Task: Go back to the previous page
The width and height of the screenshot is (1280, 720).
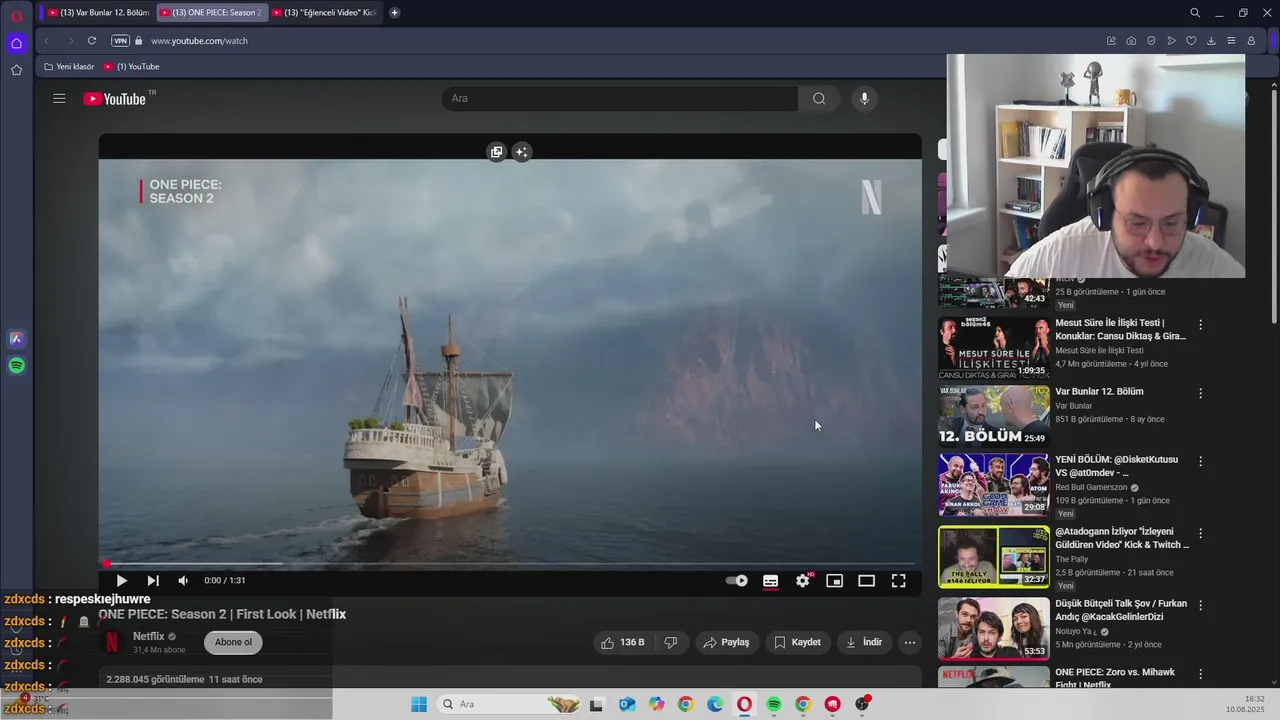Action: 46,41
